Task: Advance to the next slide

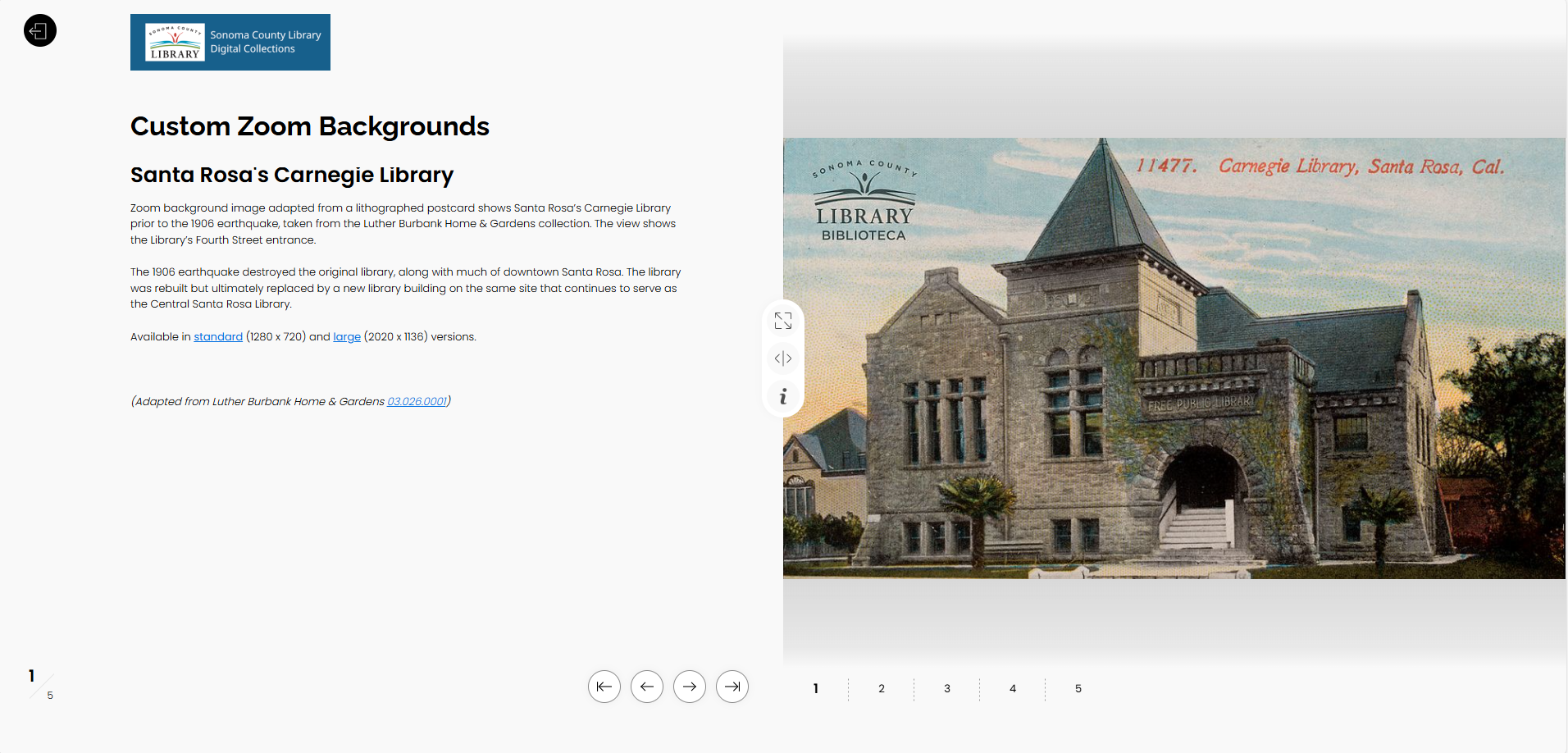Action: 690,687
